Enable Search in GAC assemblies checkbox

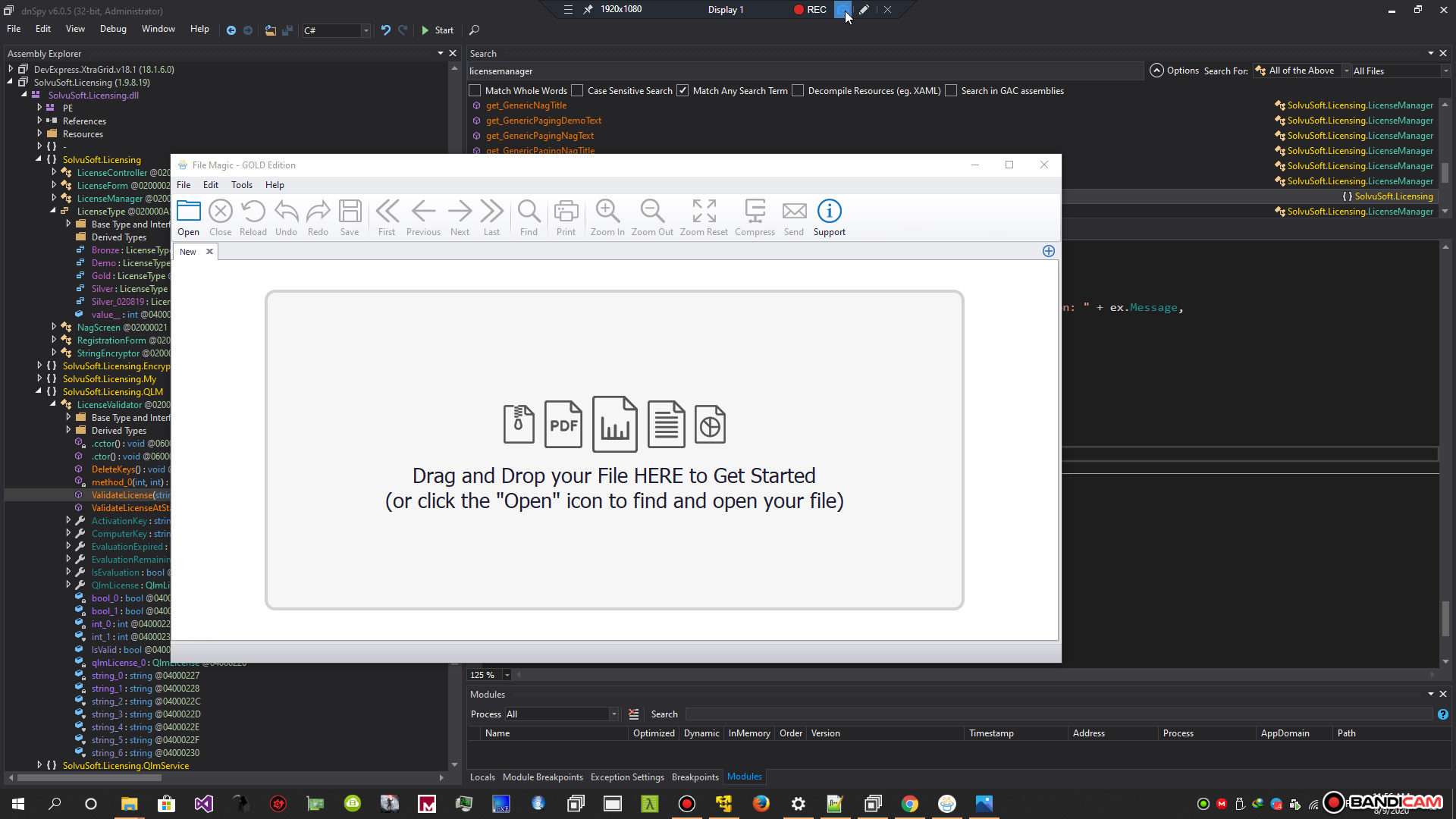click(x=951, y=90)
